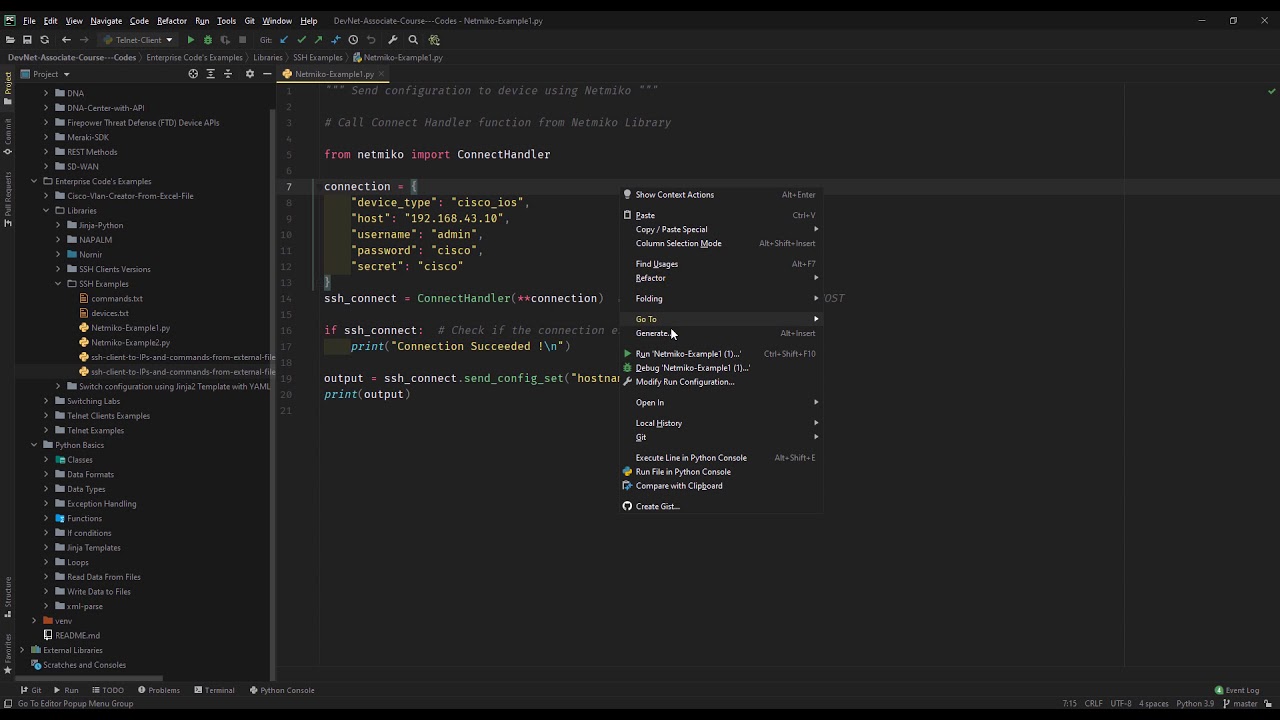Click the Git push arrow icon
This screenshot has height=720, width=1280.
click(x=318, y=40)
